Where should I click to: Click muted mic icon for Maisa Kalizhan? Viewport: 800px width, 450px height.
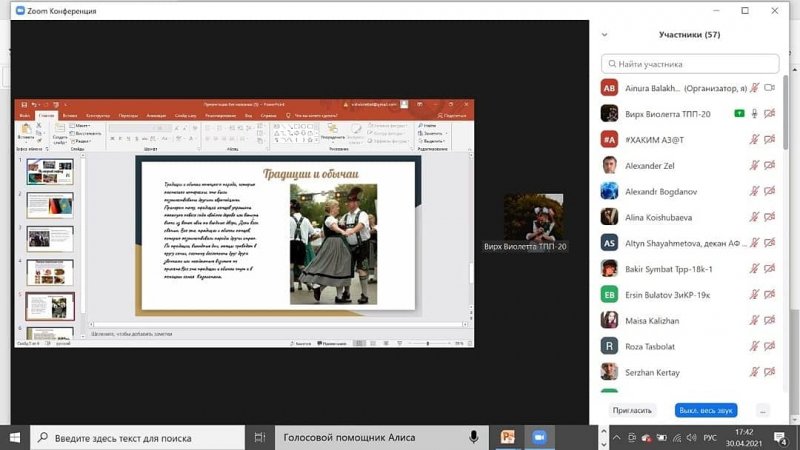click(755, 320)
